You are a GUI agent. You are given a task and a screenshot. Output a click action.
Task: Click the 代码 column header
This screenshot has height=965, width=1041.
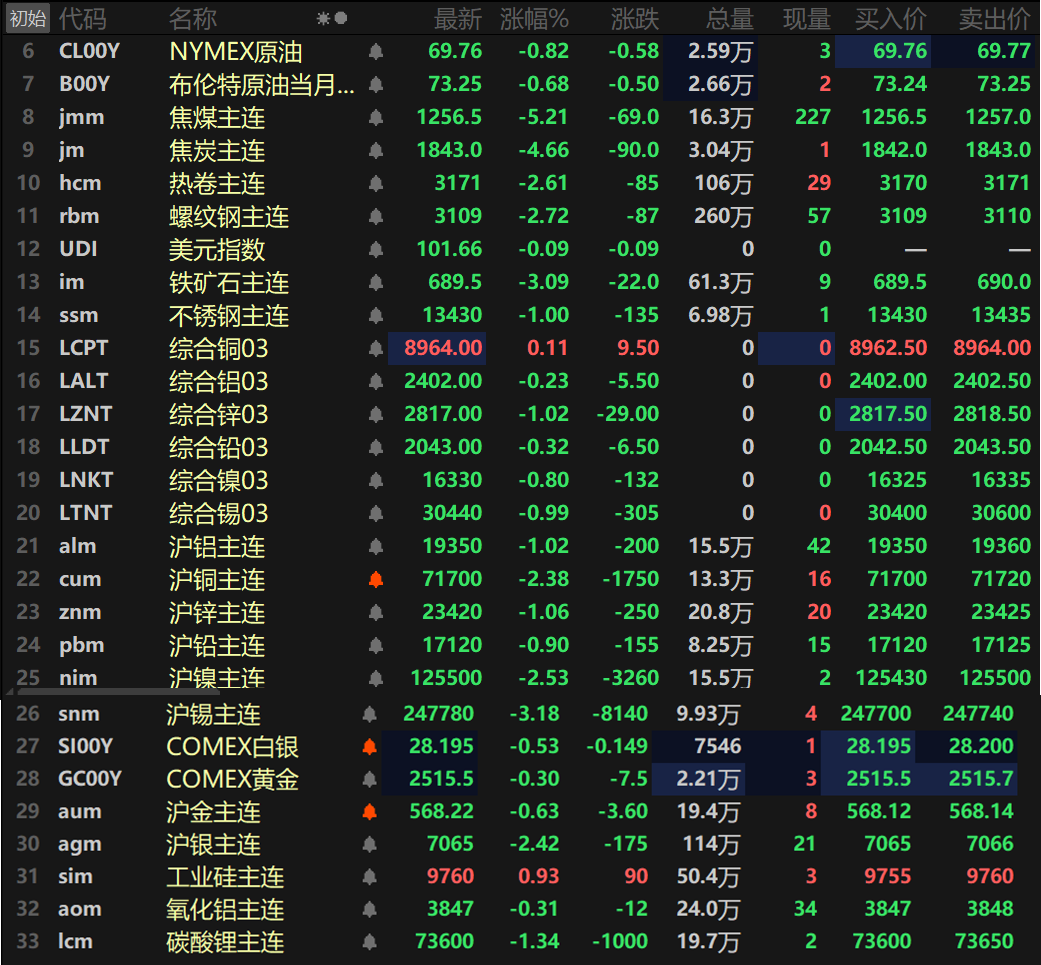[x=81, y=18]
